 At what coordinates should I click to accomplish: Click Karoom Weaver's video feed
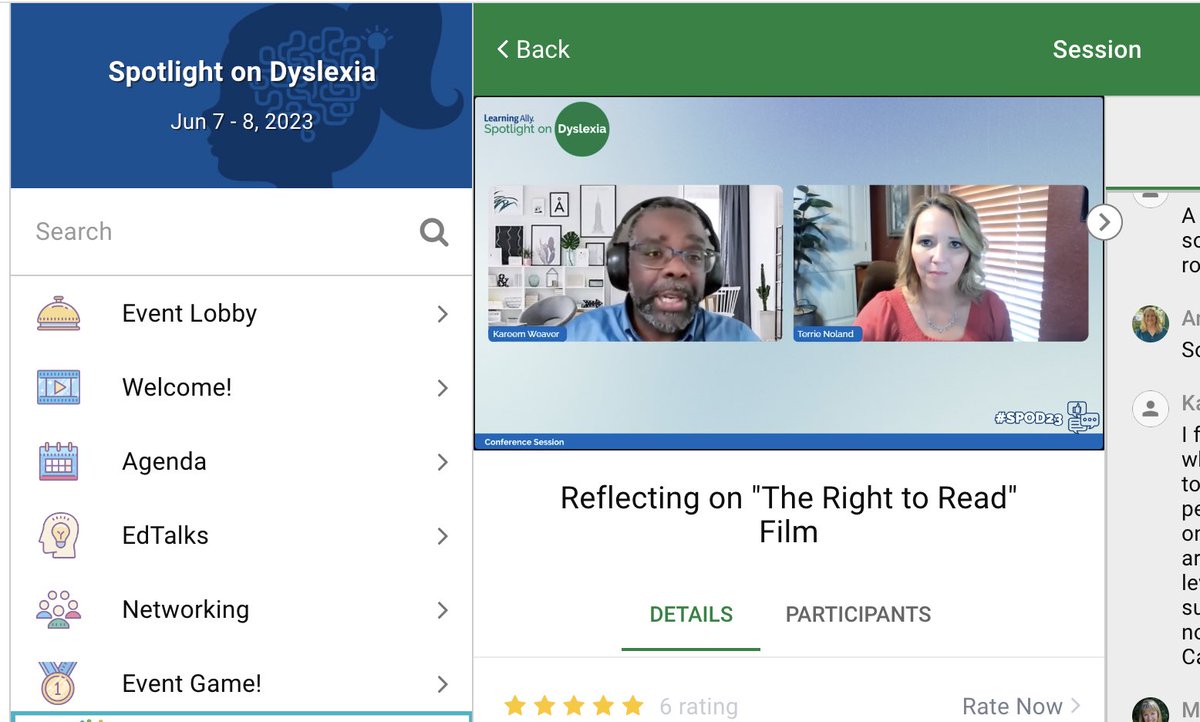pos(636,263)
